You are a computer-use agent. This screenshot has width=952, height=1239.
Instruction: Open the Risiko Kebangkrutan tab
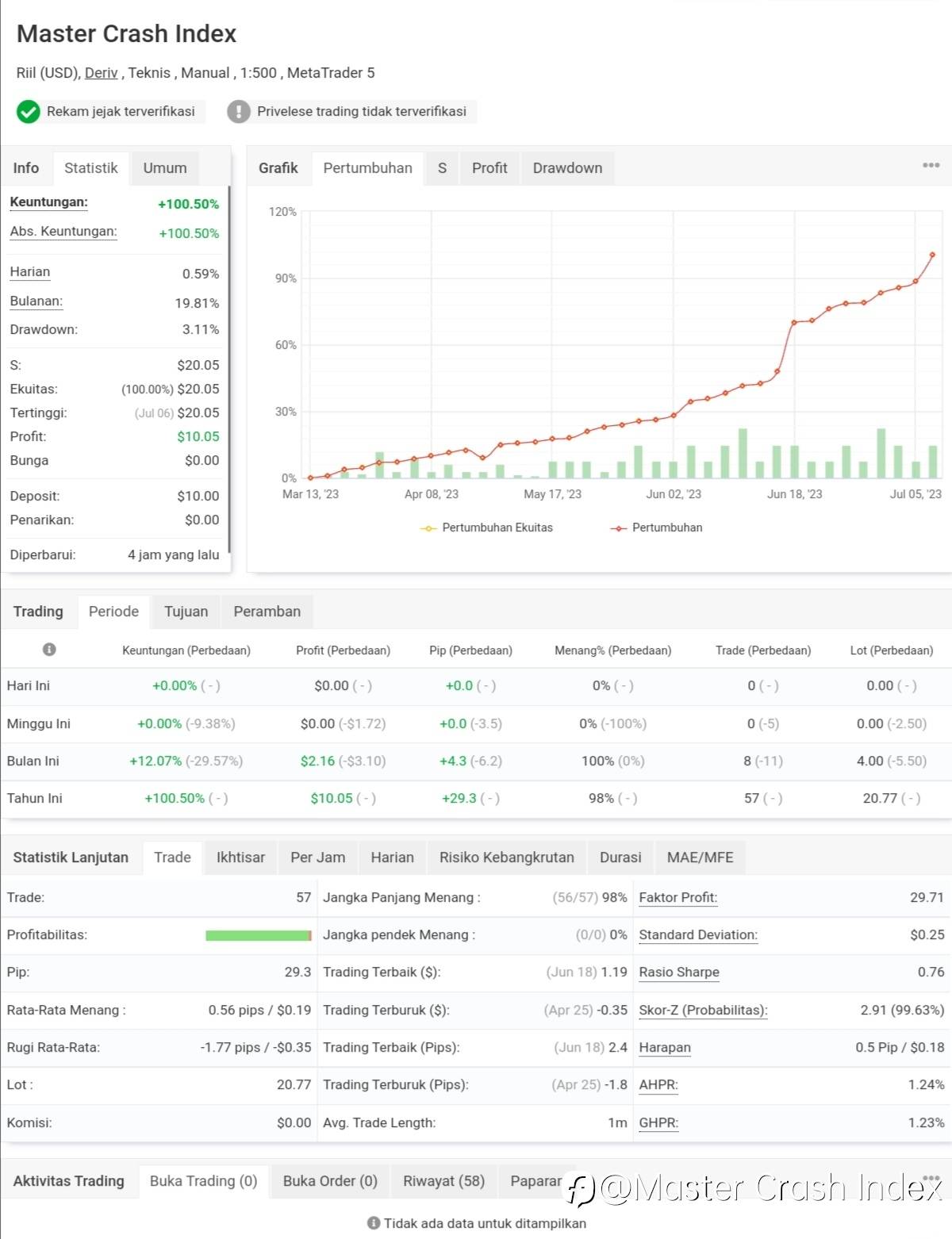pyautogui.click(x=507, y=857)
